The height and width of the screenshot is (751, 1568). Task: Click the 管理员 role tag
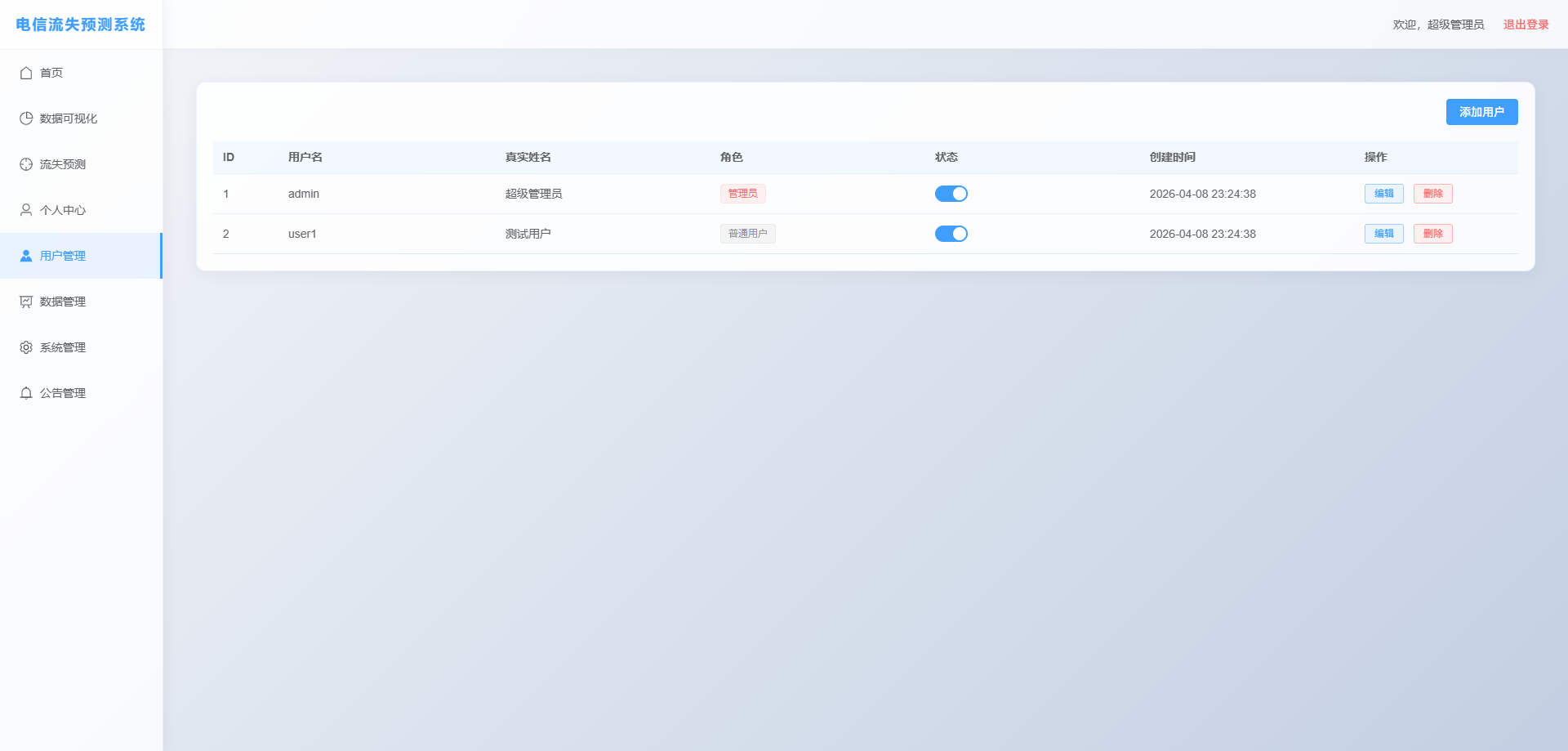click(x=742, y=194)
